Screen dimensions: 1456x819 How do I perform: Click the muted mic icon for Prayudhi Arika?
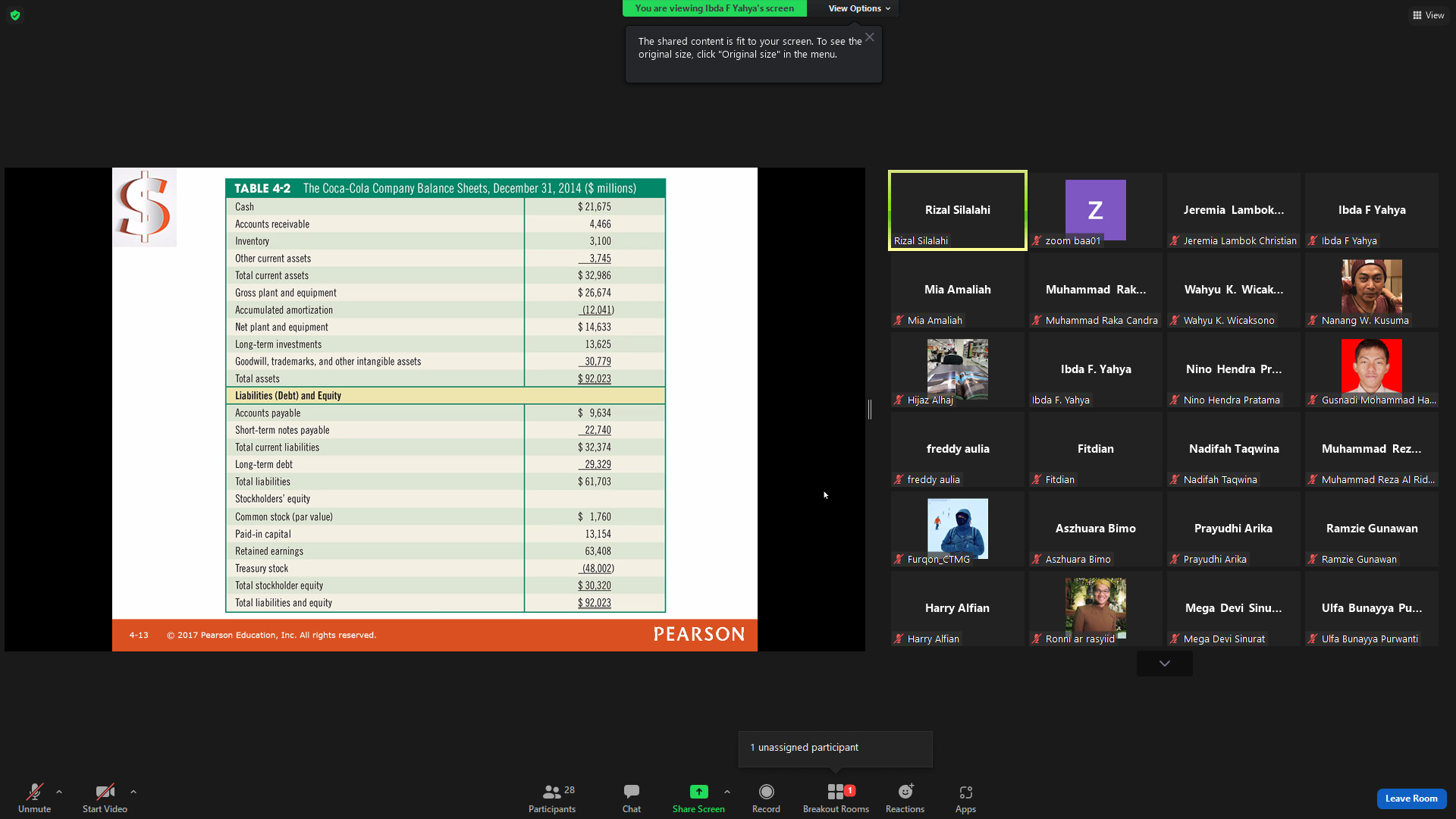[x=1175, y=560]
